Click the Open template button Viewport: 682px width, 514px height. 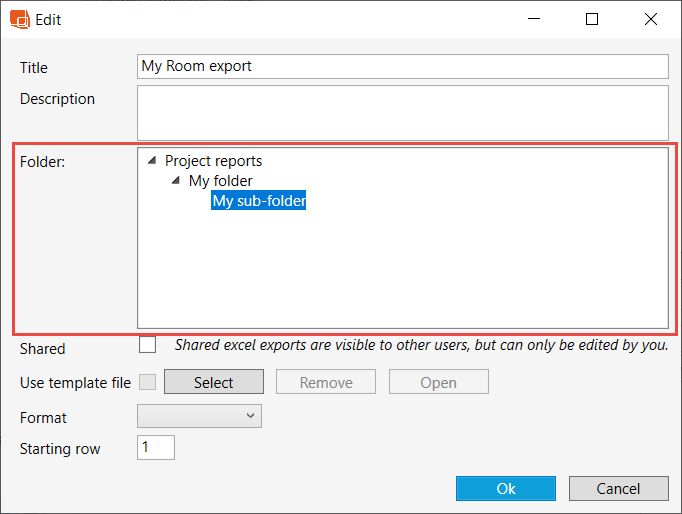tap(438, 382)
